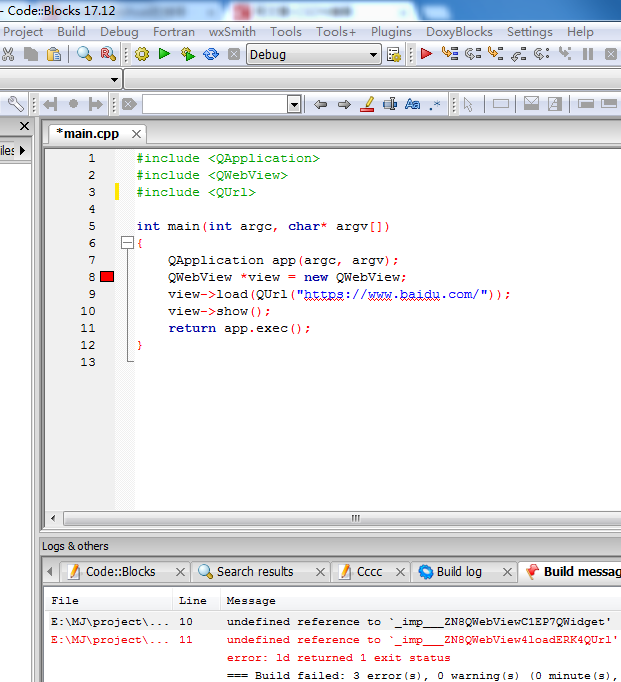Open the Debug build target dropdown

pos(371,54)
